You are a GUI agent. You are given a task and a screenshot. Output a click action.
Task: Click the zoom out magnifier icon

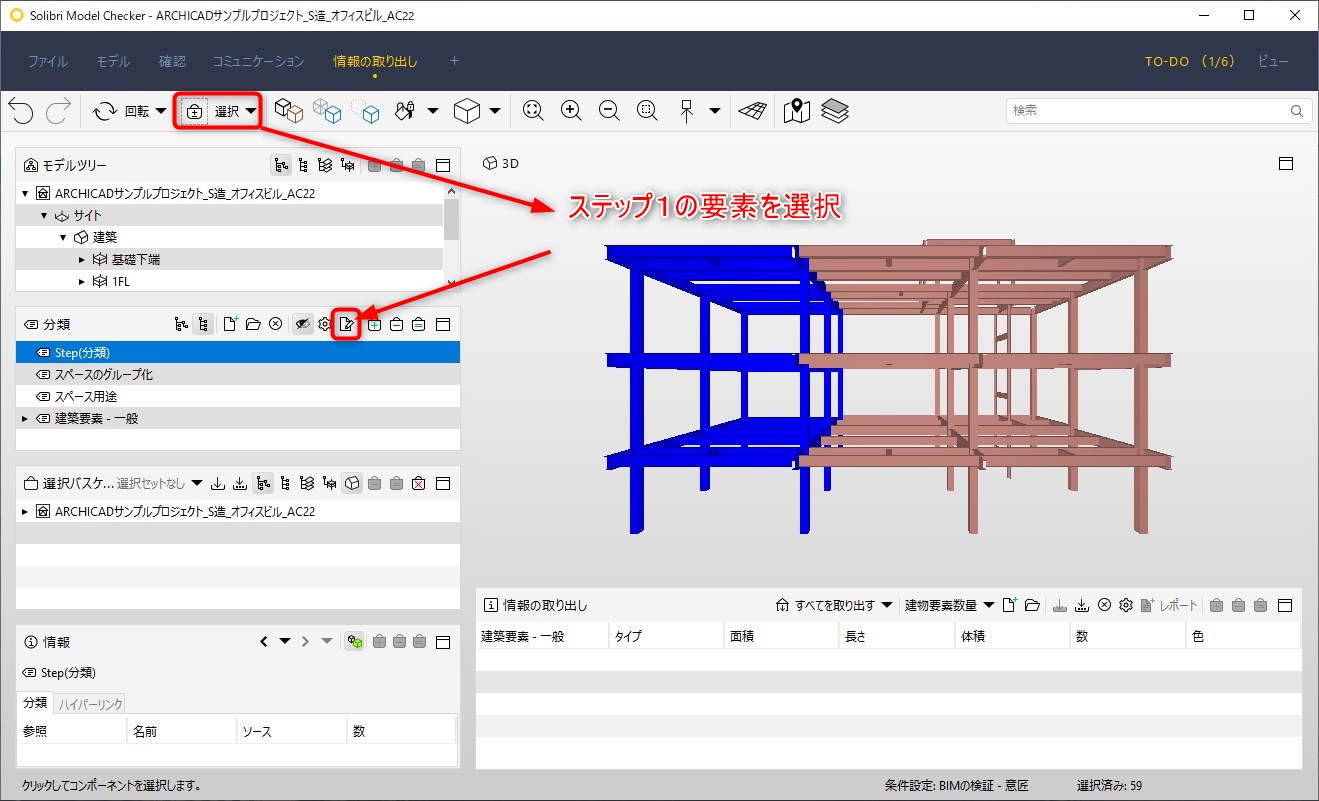point(609,111)
